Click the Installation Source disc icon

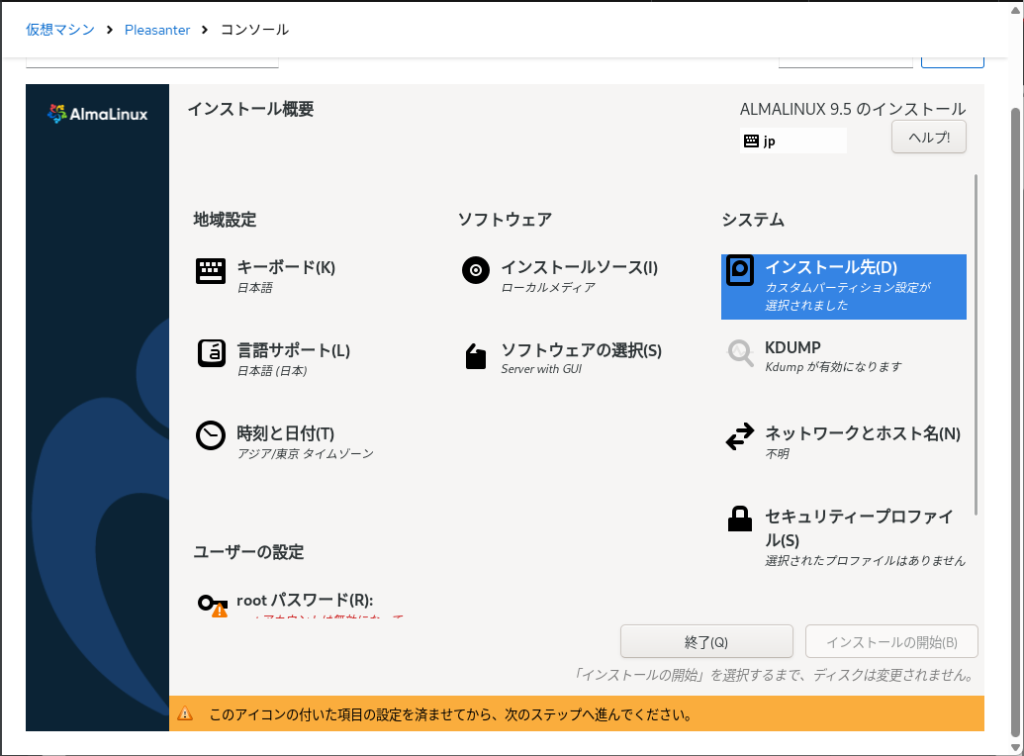pyautogui.click(x=476, y=271)
